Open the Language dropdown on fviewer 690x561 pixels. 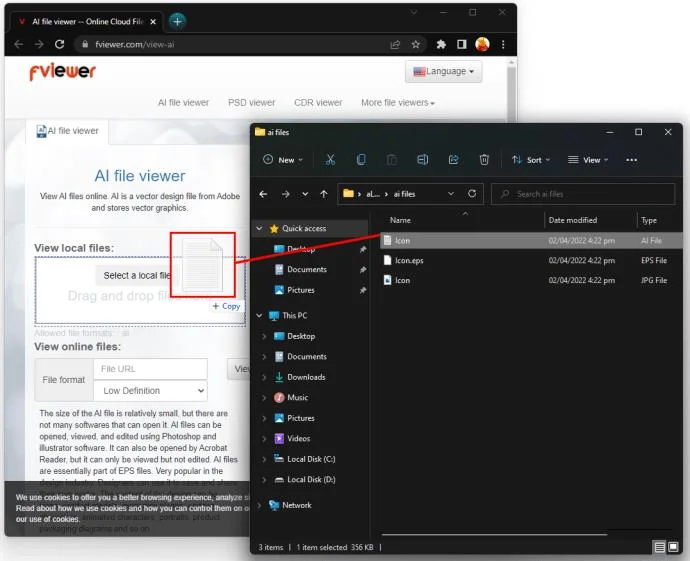[444, 71]
